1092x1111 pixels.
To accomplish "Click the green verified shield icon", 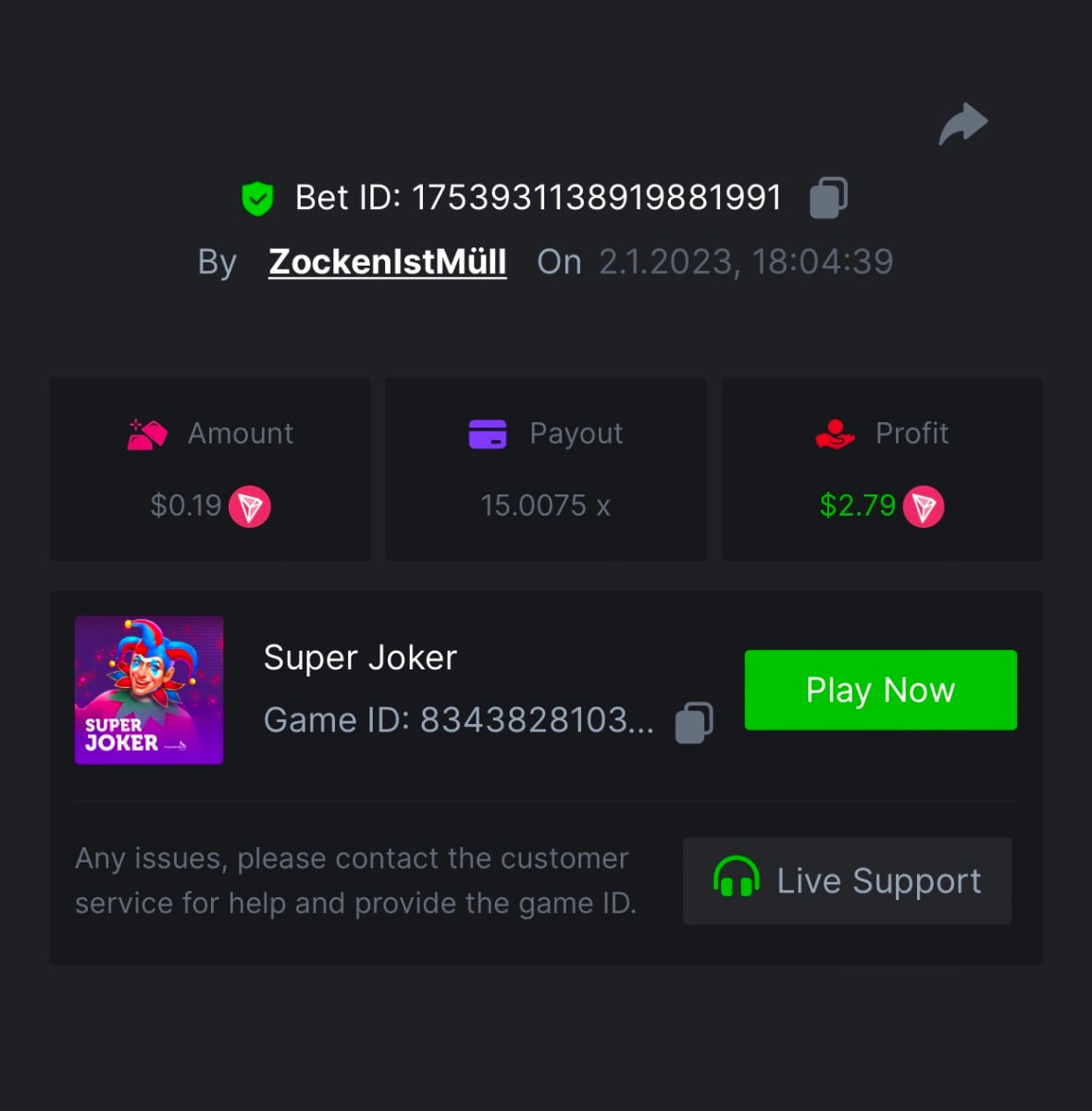I will tap(257, 198).
